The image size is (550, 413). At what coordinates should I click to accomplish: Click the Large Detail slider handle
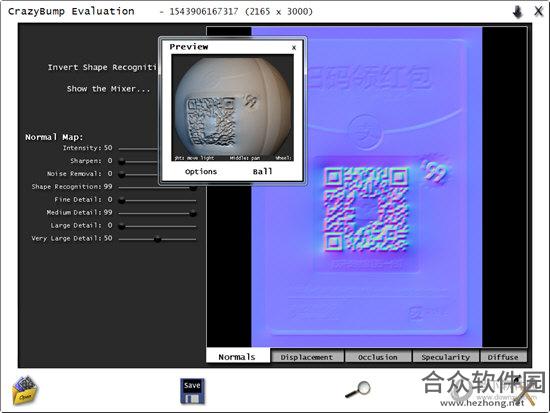click(122, 226)
